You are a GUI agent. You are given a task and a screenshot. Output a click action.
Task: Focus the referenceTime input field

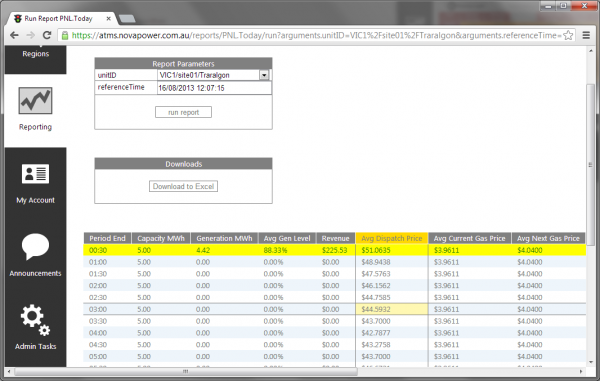[214, 88]
